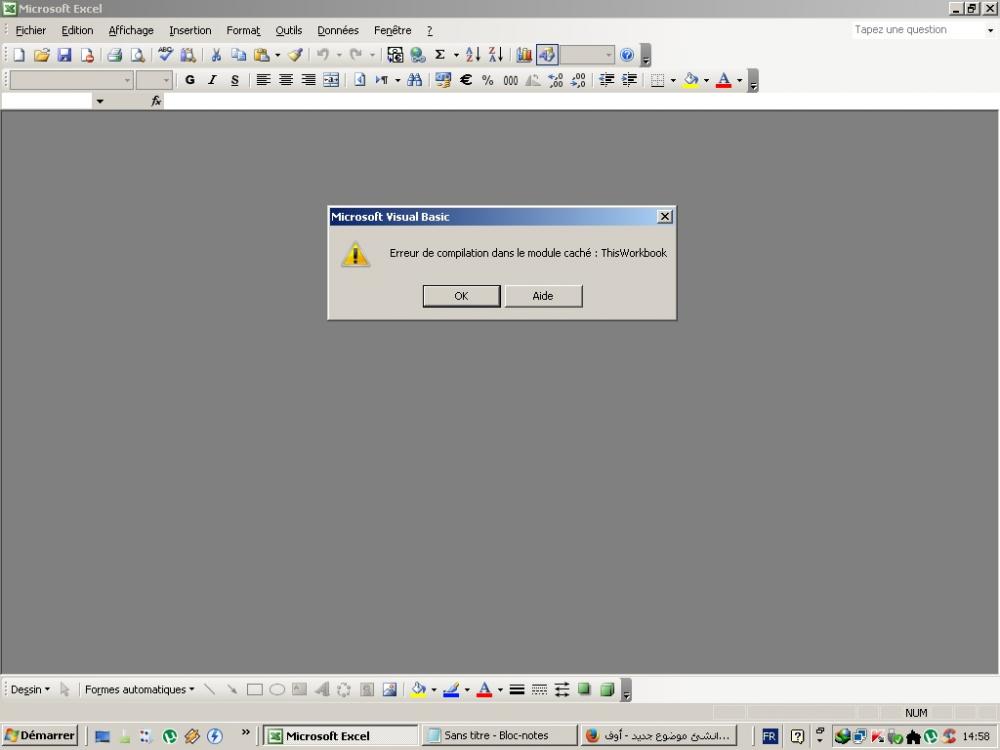Click the Tapez une question input box

pyautogui.click(x=918, y=30)
